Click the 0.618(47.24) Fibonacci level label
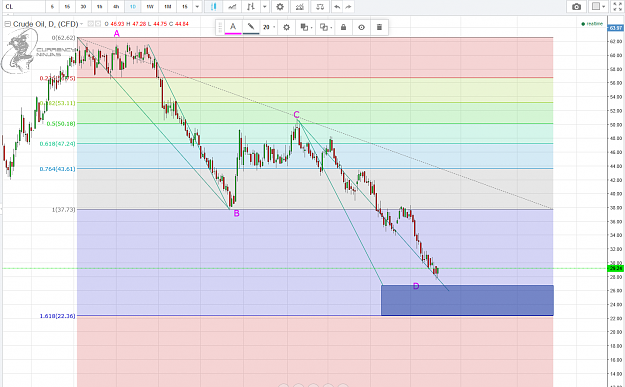Image resolution: width=625 pixels, height=387 pixels. [x=57, y=143]
